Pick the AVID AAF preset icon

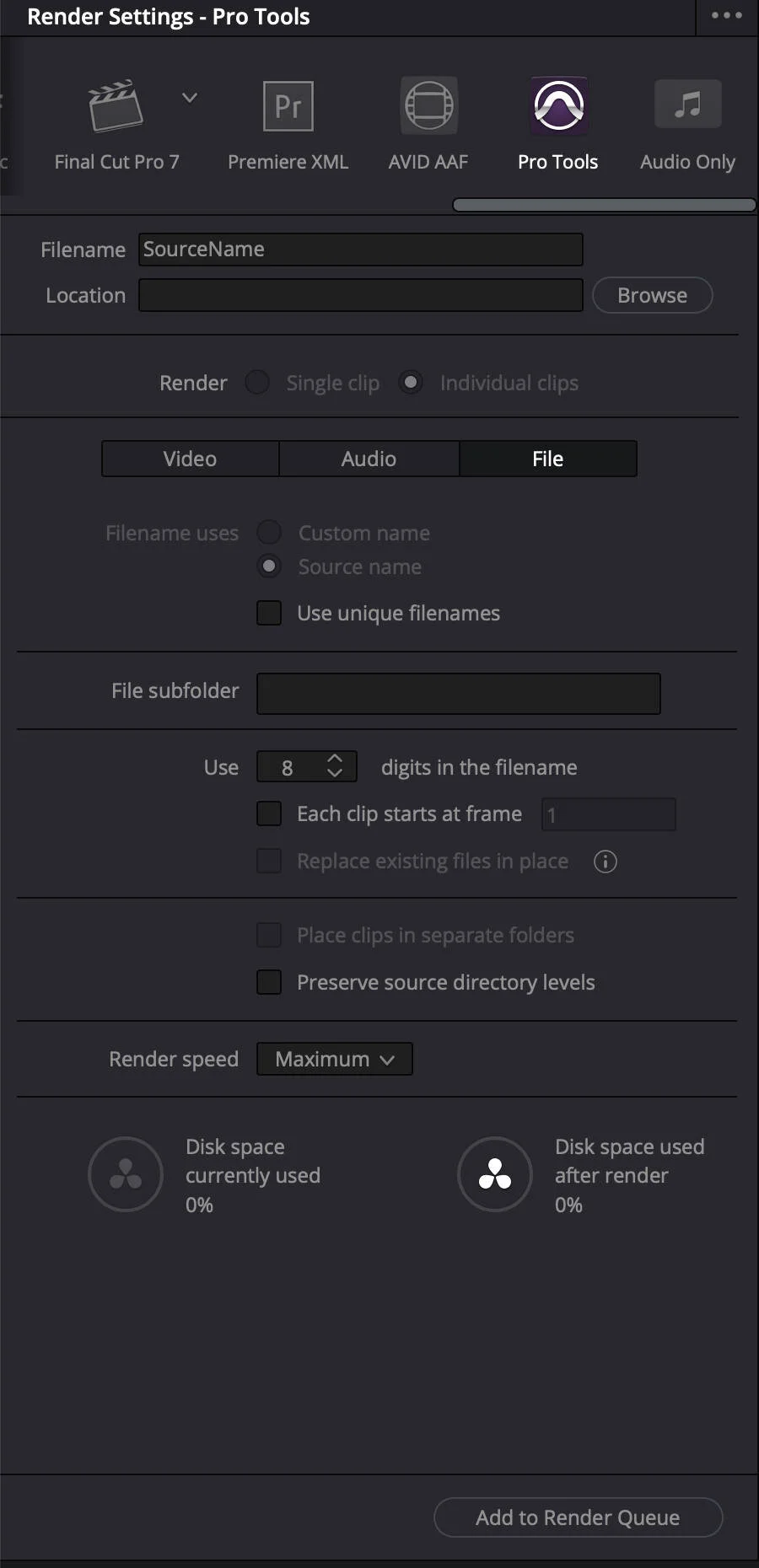pyautogui.click(x=428, y=106)
